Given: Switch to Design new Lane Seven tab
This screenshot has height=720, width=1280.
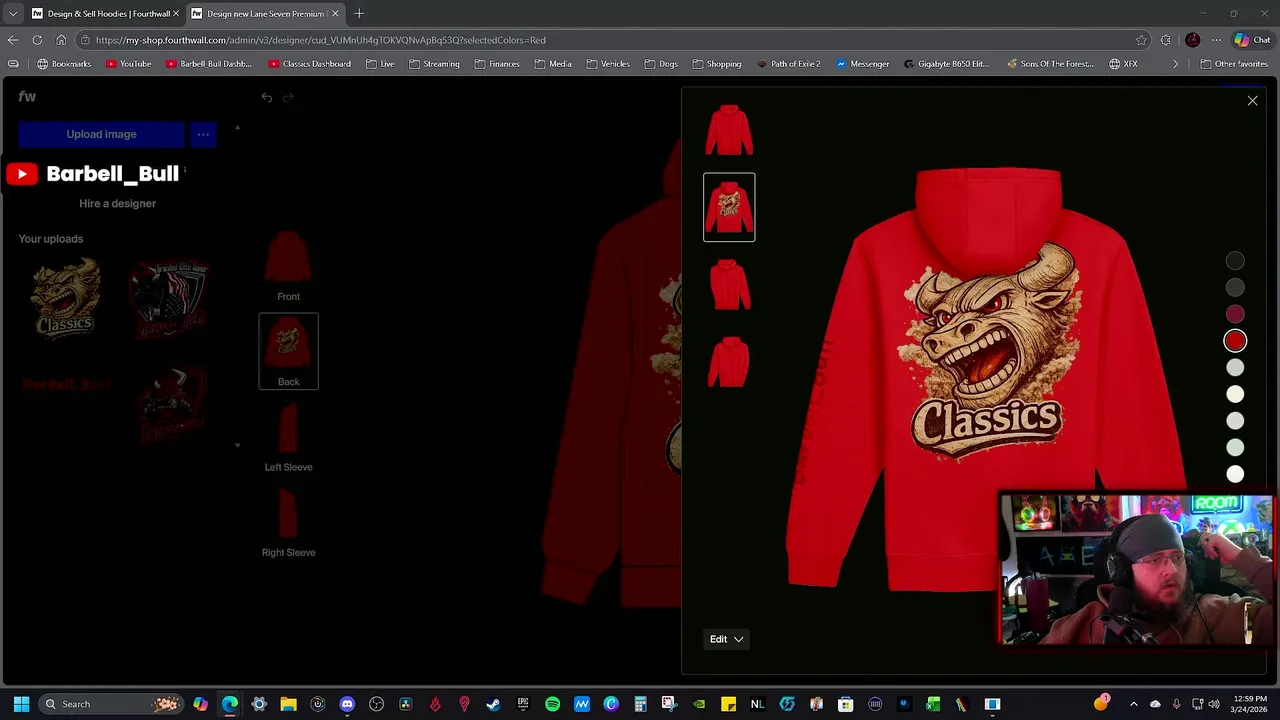Looking at the screenshot, I should click(x=265, y=13).
